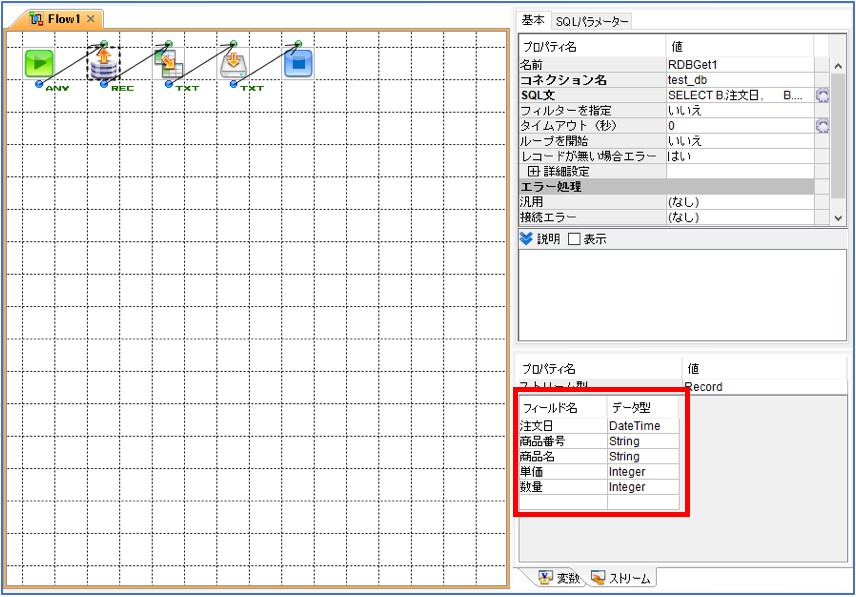Click the property list scroll-up arrow
This screenshot has width=856, height=597.
coord(839,66)
